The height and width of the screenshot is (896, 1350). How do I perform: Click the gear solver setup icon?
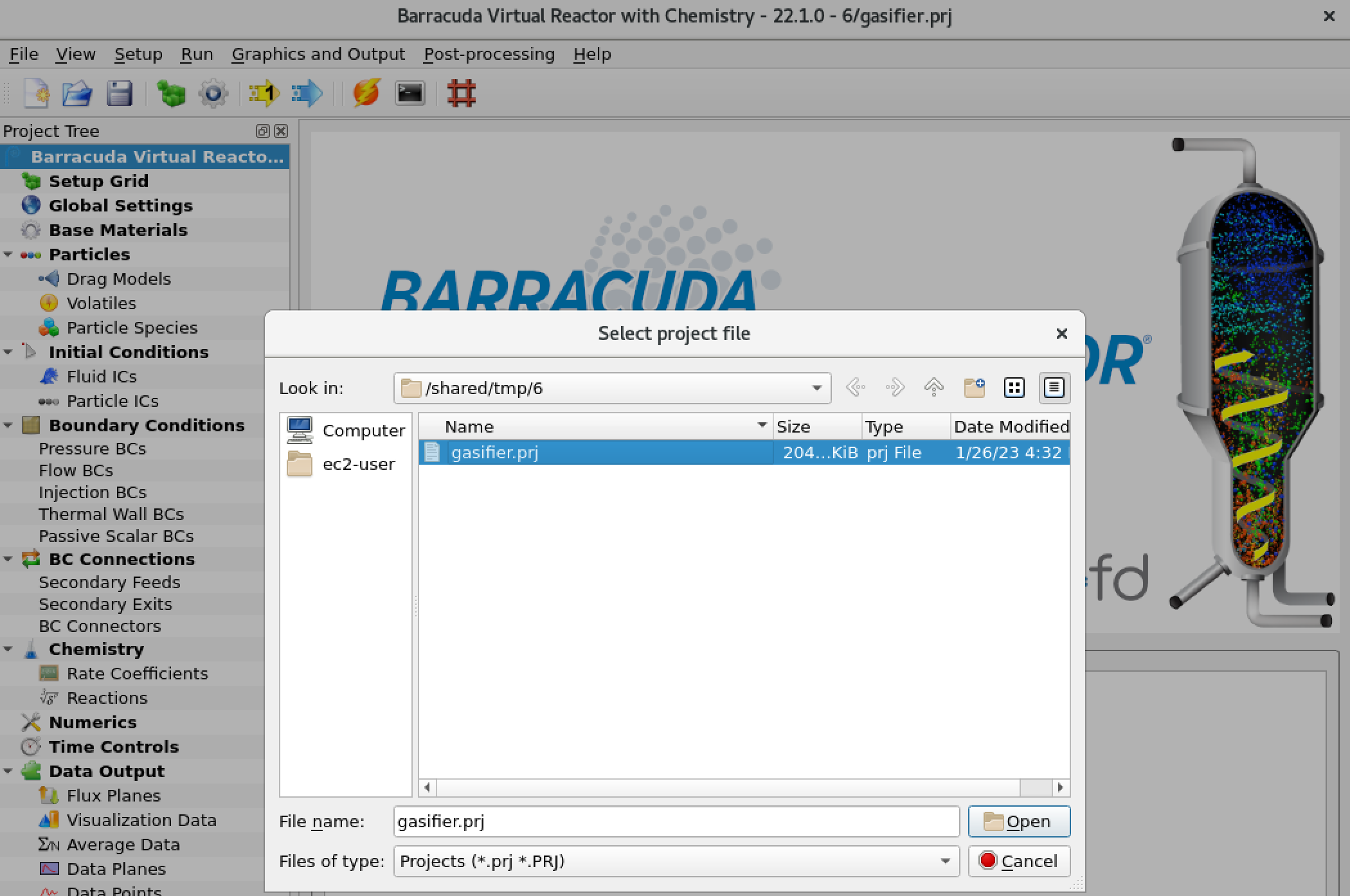pos(213,94)
